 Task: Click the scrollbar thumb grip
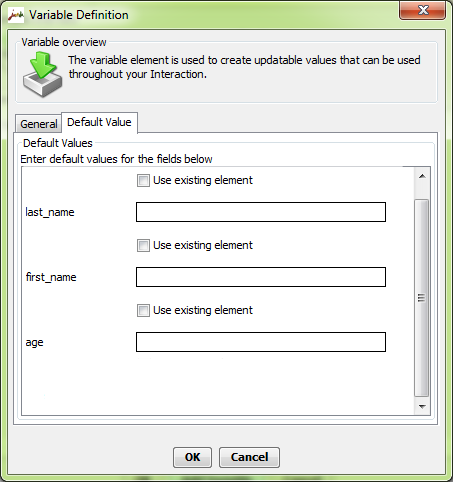422,298
